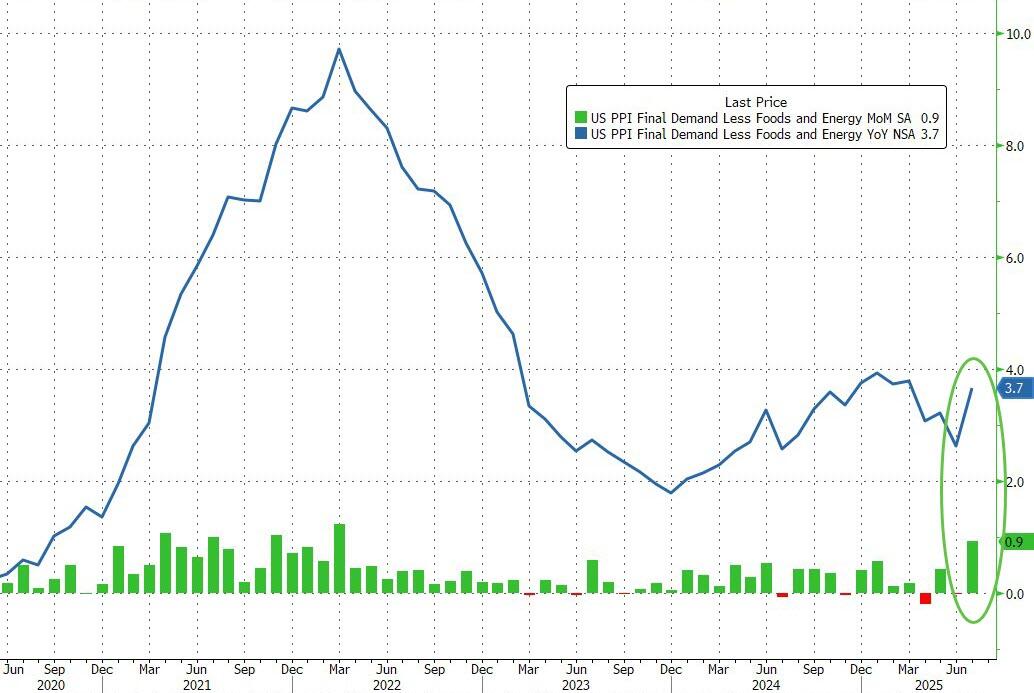Click the final green bar inside the ellipse
1034x693 pixels.
pos(972,567)
